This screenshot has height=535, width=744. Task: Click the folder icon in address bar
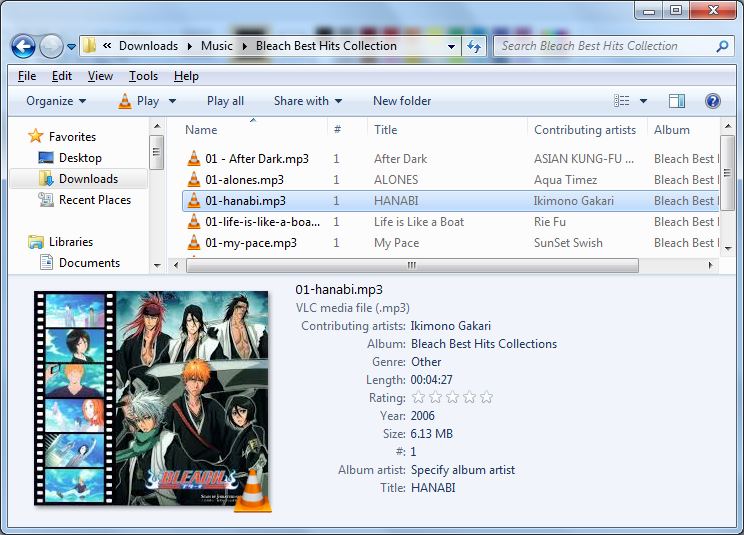click(89, 46)
